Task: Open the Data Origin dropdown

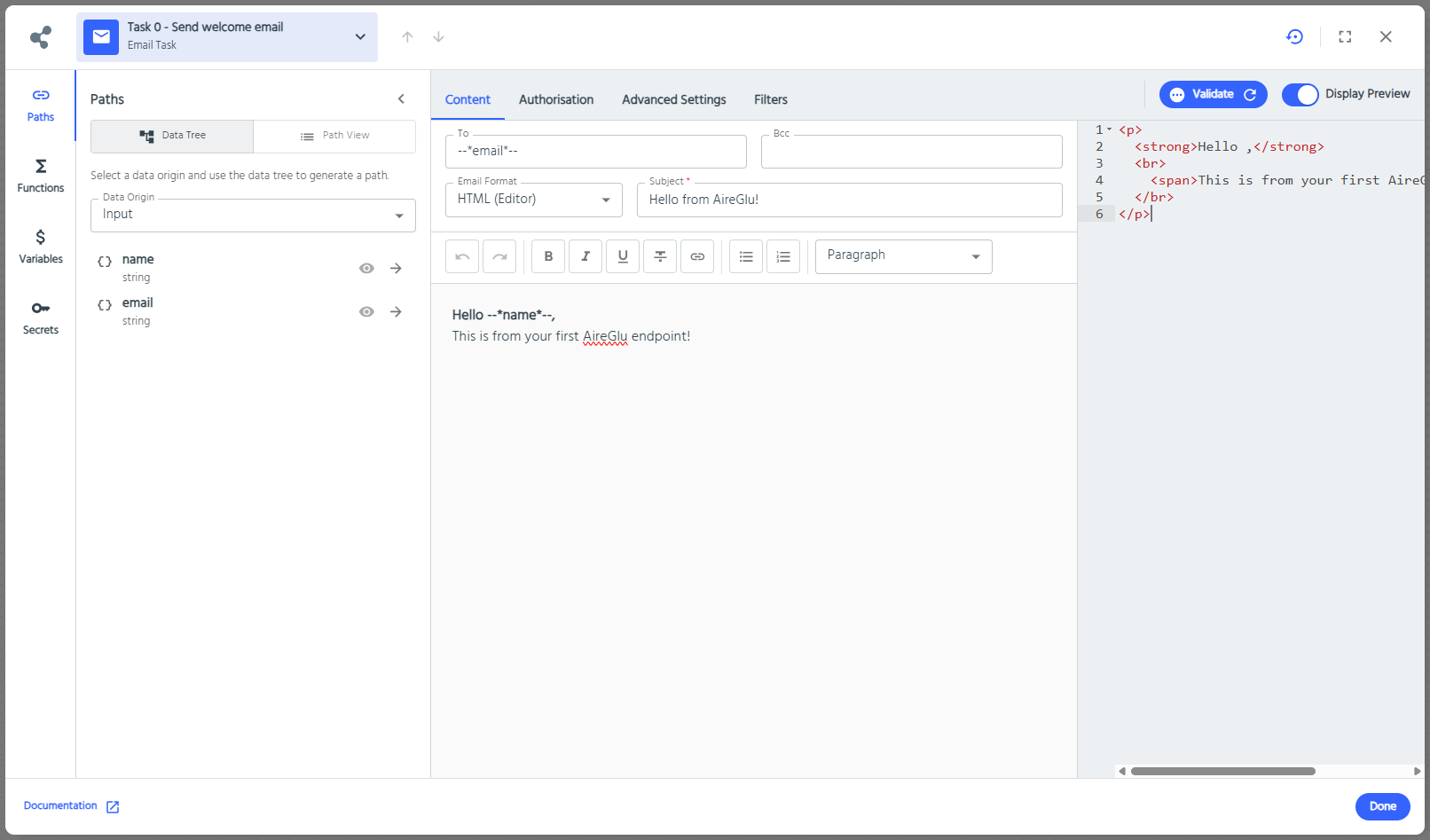Action: pyautogui.click(x=253, y=215)
